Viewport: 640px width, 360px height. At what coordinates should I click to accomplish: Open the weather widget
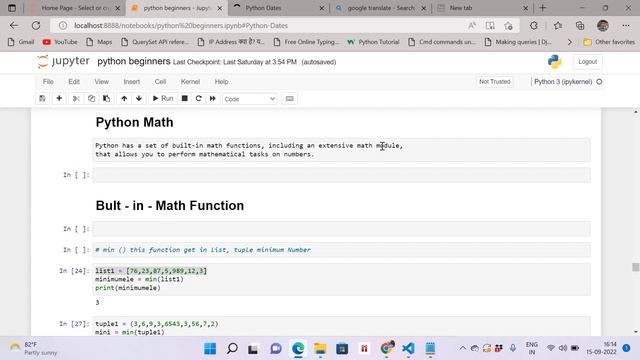pos(33,348)
